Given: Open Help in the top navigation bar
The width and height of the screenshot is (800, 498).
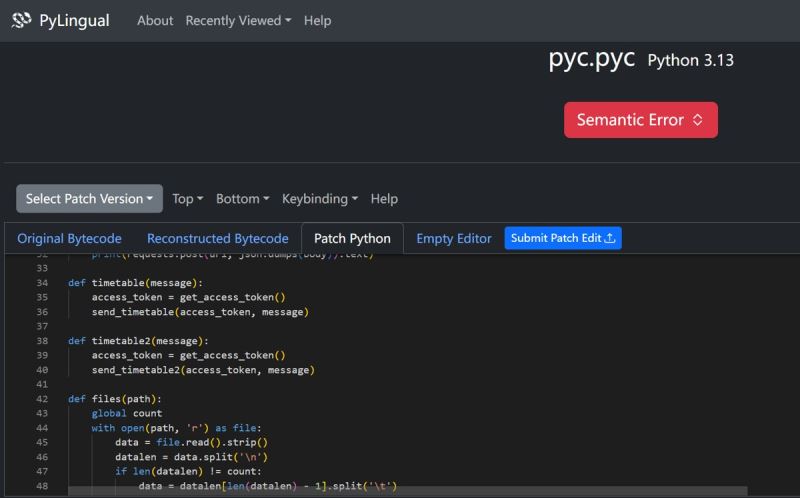Looking at the screenshot, I should point(317,20).
